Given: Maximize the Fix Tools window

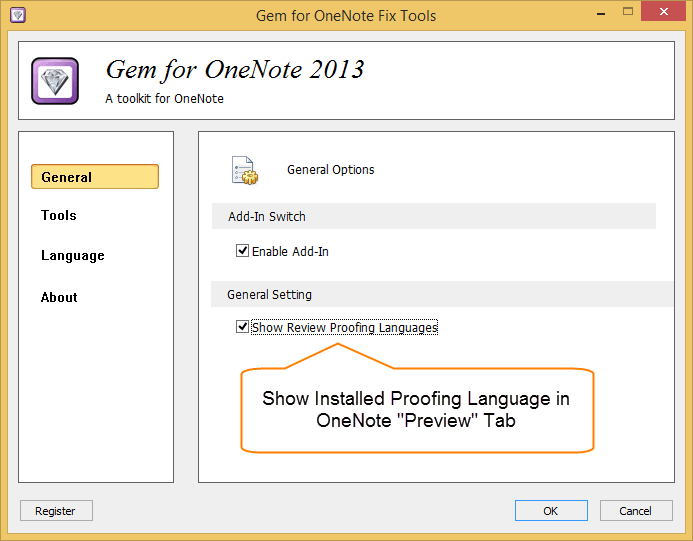Looking at the screenshot, I should click(x=628, y=12).
